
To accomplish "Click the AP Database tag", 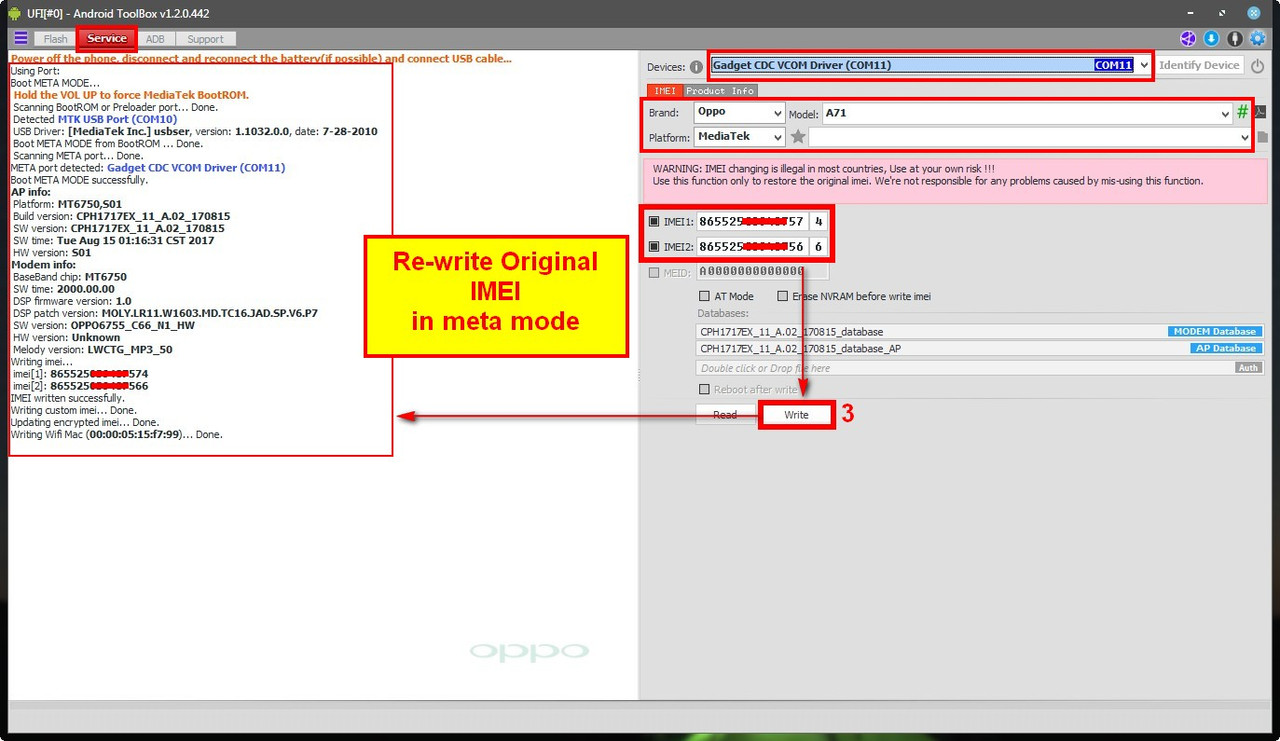I will (1227, 349).
